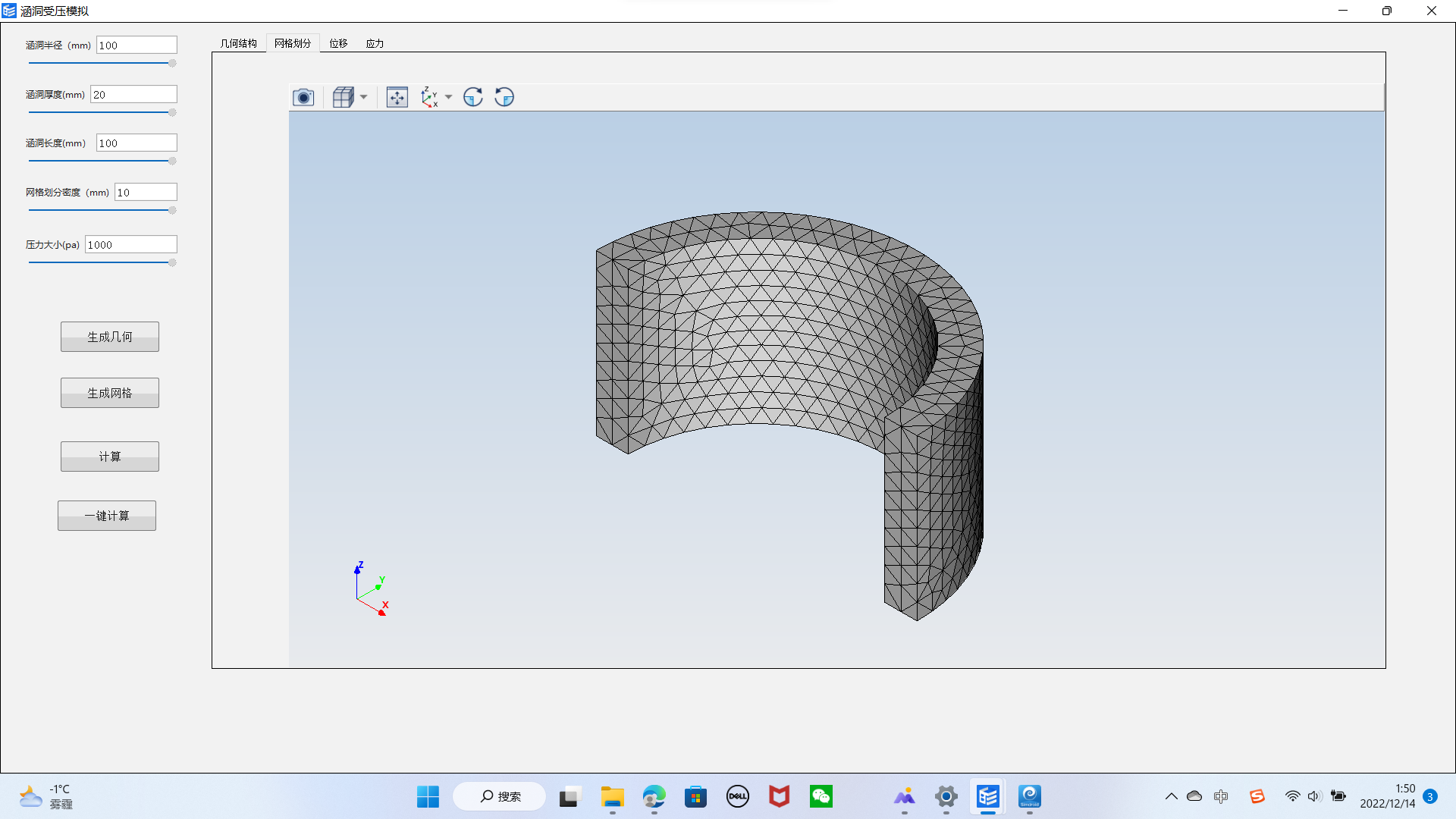This screenshot has width=1456, height=819.
Task: Click the 涵洞长度 slider handle
Action: [x=172, y=161]
